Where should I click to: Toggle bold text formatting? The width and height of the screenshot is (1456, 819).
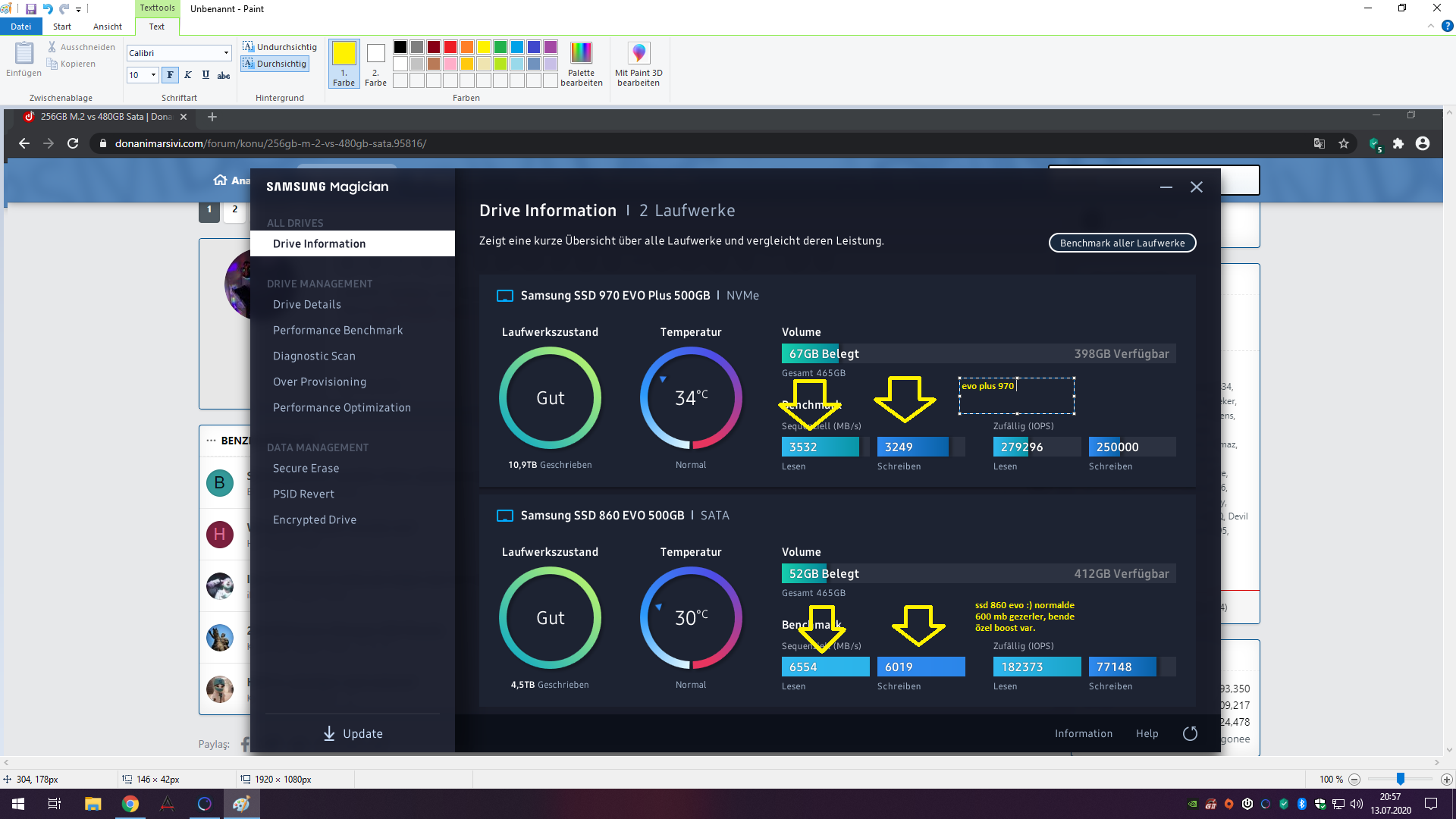pyautogui.click(x=170, y=75)
